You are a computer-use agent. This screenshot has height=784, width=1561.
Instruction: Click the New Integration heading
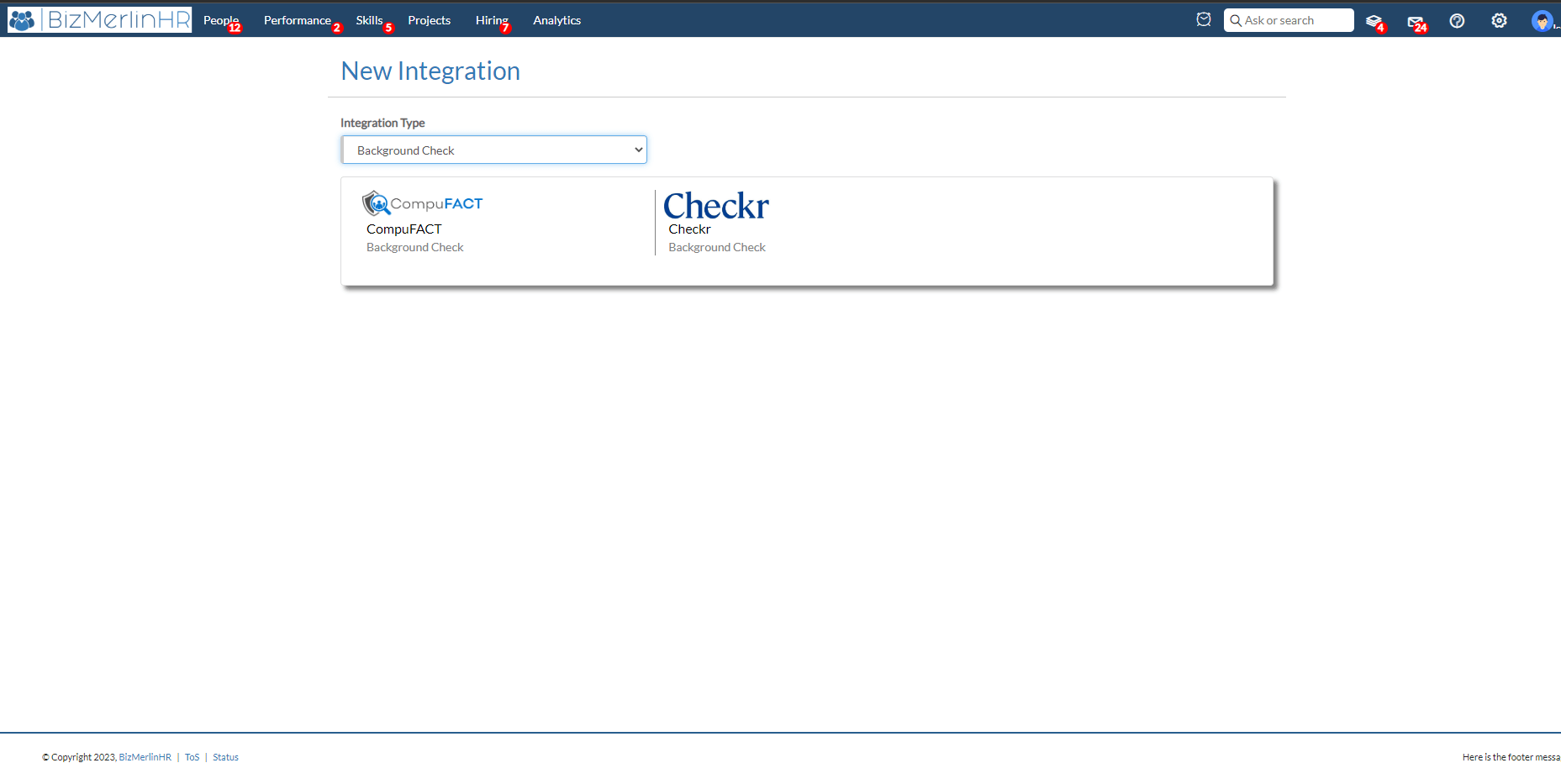coord(430,71)
